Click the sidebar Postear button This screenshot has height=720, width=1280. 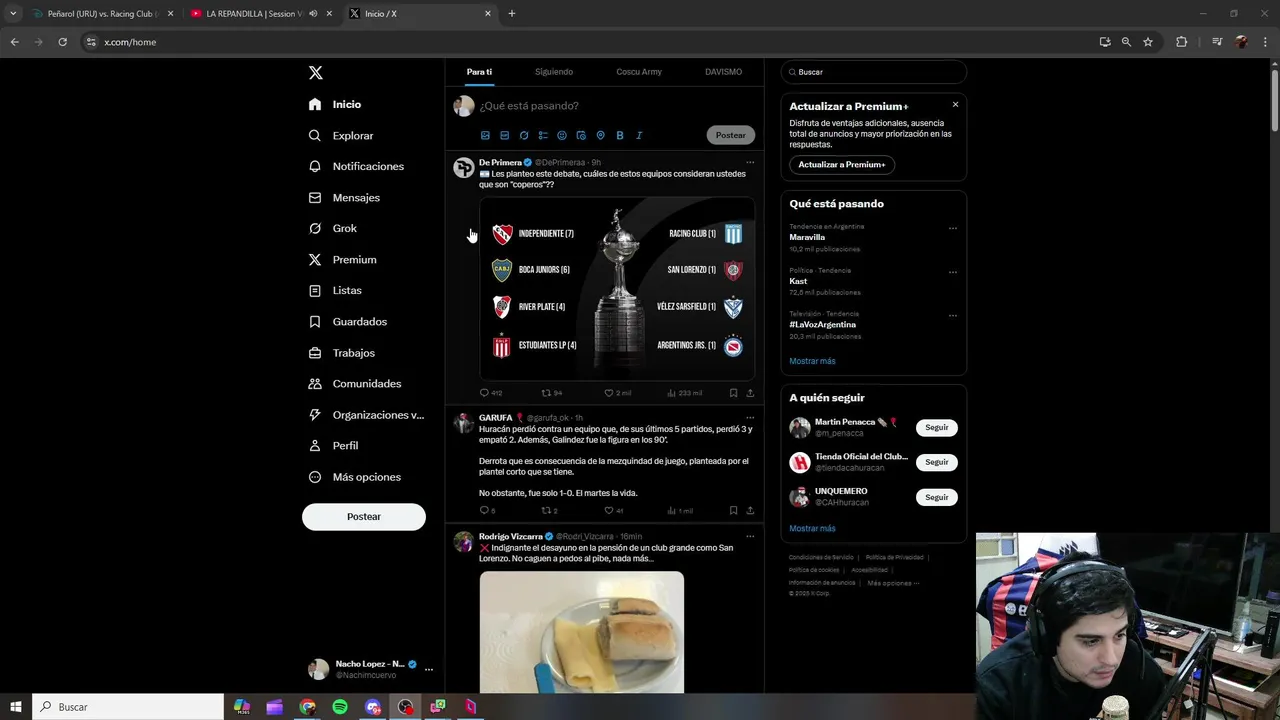click(x=364, y=517)
